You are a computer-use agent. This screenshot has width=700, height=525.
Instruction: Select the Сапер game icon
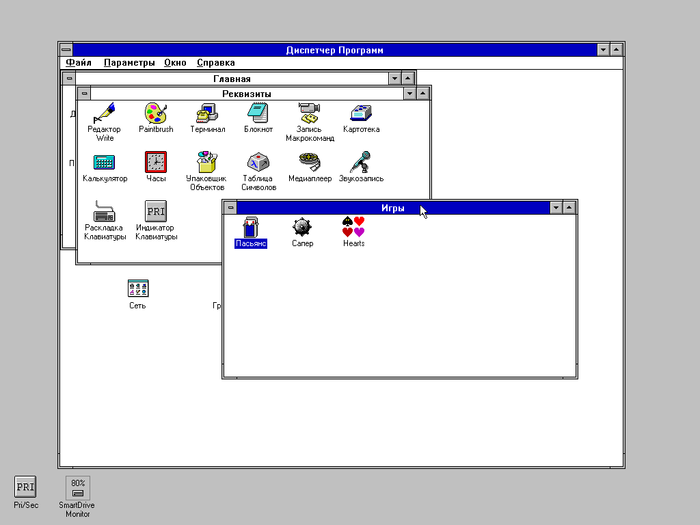pos(302,227)
